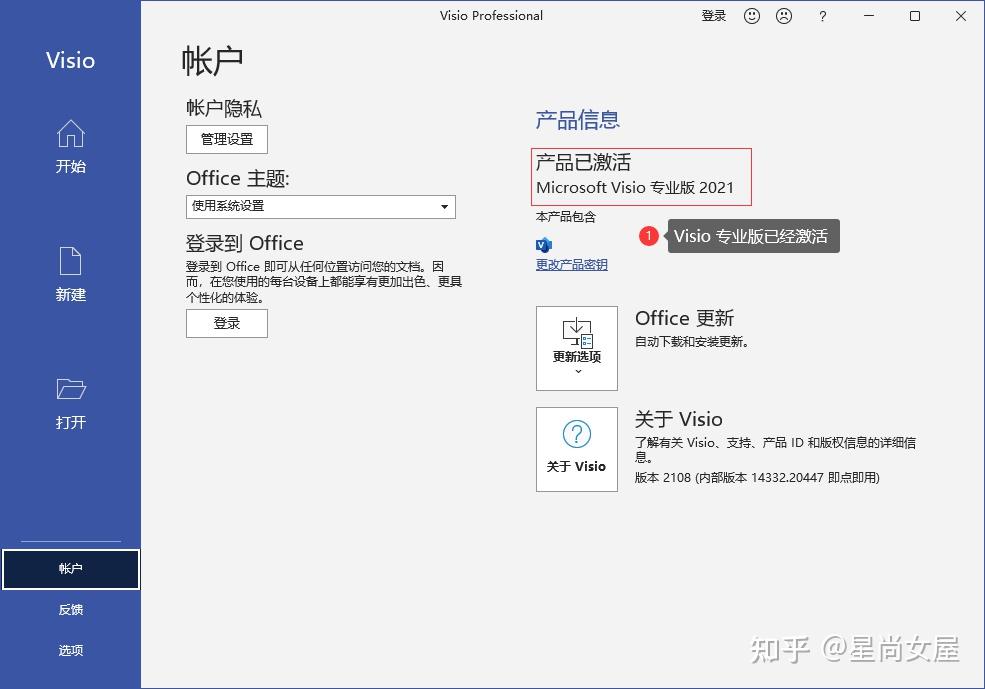
Task: Click the 登录 sign-in button
Action: pos(226,323)
